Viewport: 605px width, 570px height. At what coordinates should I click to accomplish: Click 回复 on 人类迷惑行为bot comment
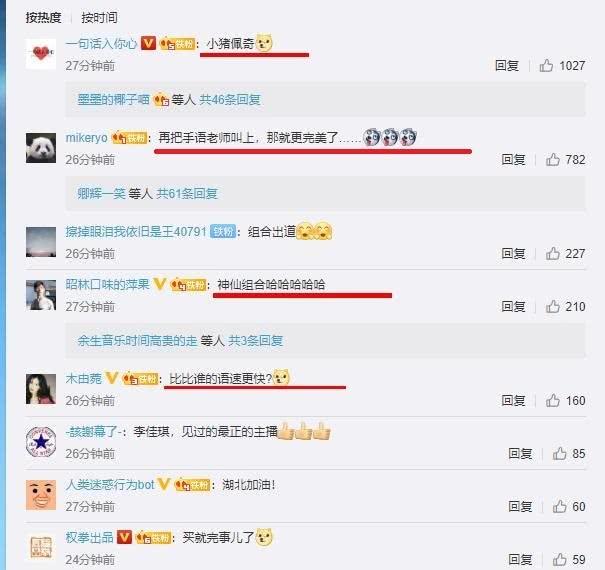pyautogui.click(x=520, y=506)
